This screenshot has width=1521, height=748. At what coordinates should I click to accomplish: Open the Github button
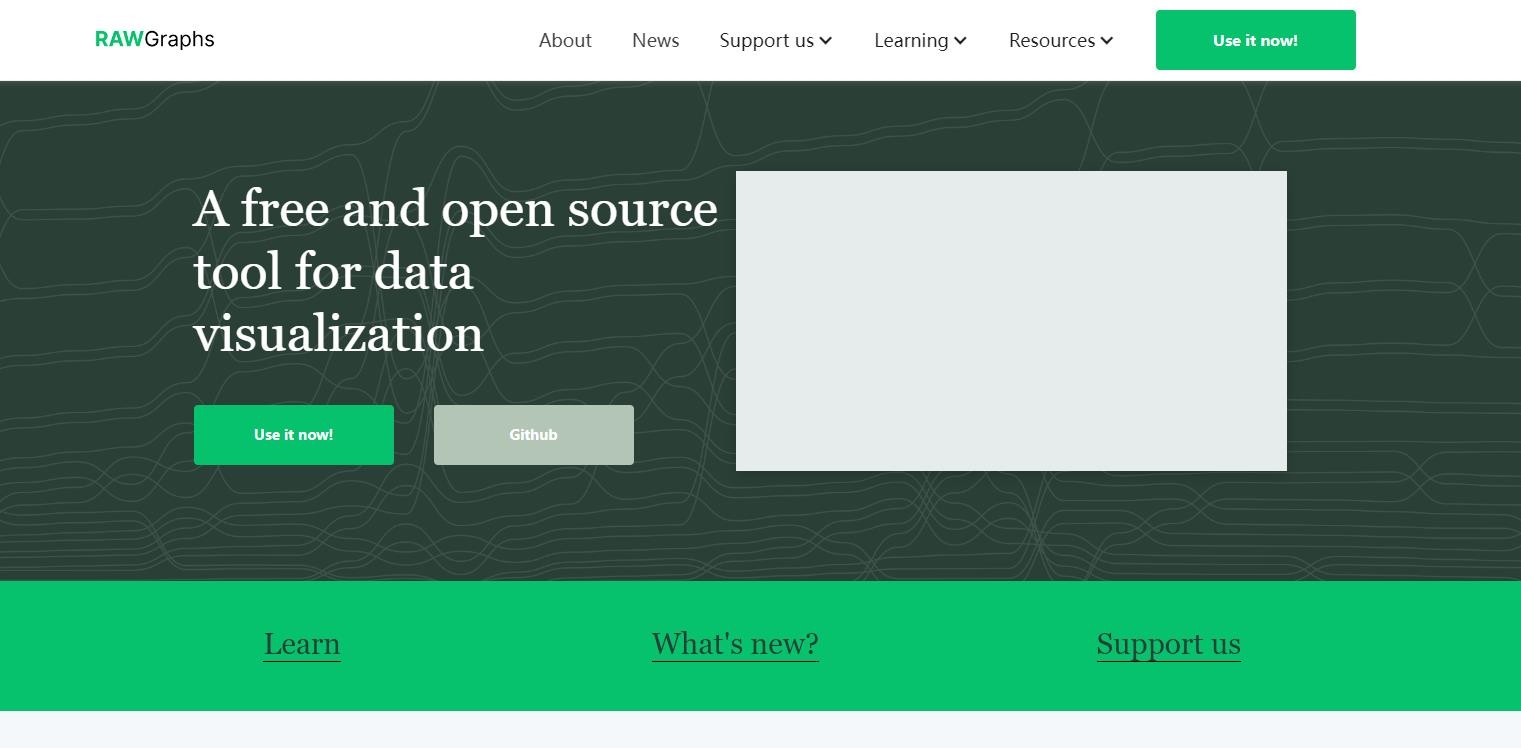[x=534, y=435]
